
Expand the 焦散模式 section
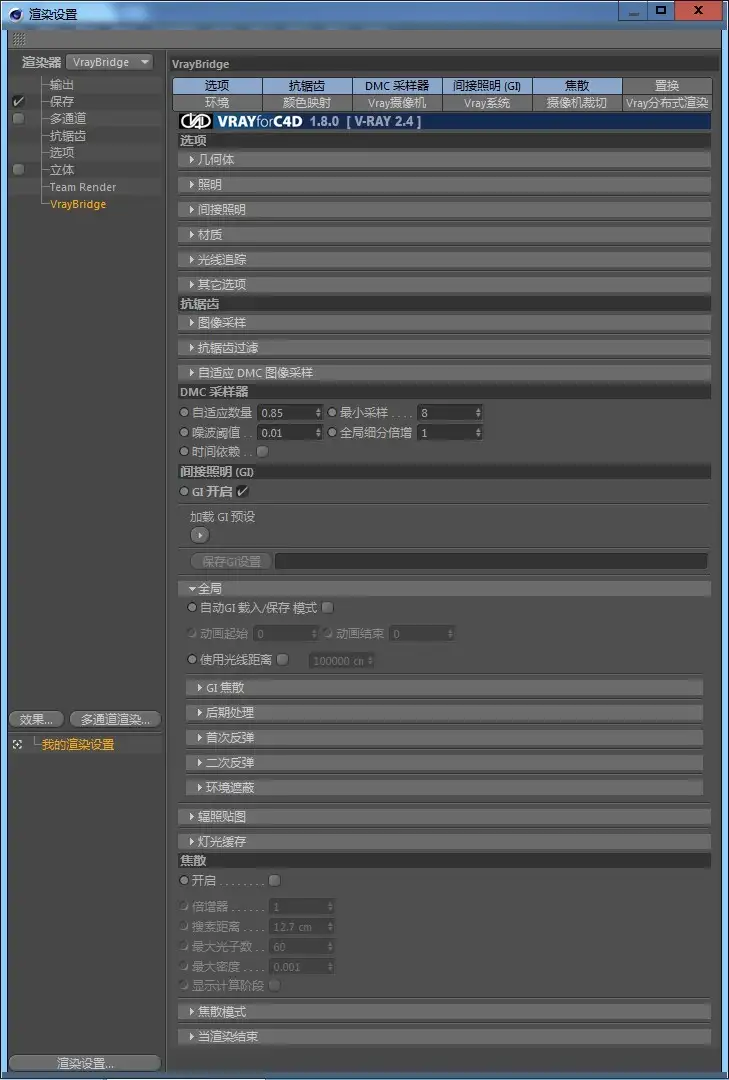click(x=444, y=1012)
